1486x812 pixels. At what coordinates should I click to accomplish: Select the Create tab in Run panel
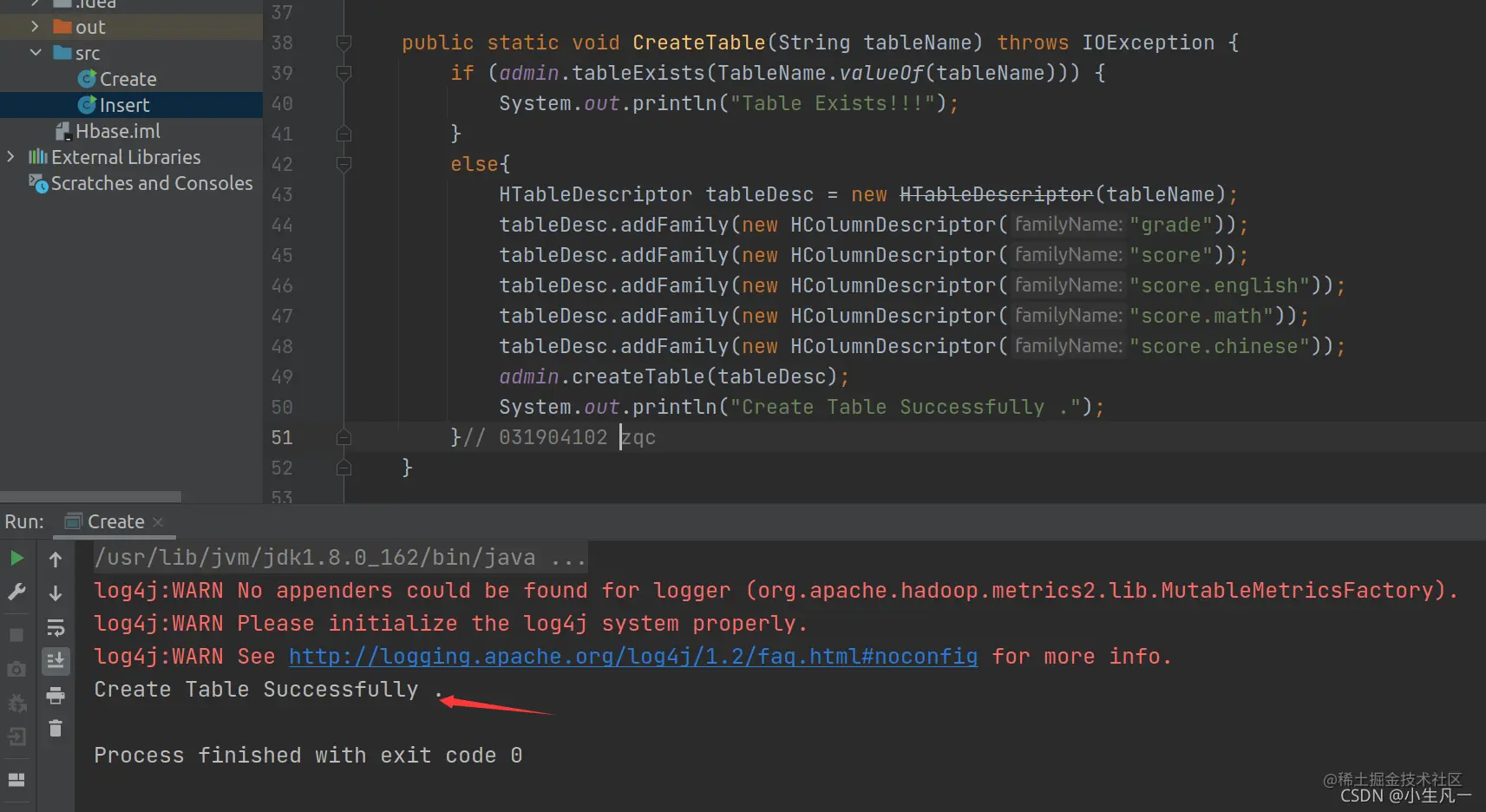coord(115,521)
